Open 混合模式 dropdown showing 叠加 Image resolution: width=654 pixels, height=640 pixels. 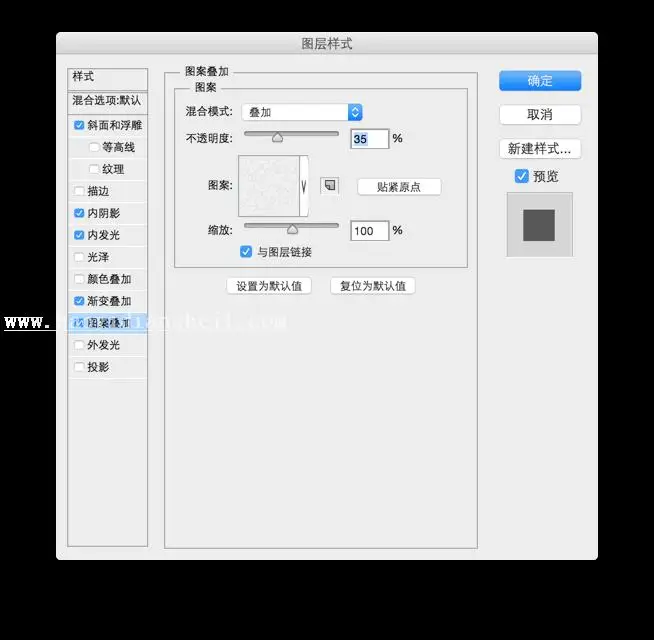point(302,112)
